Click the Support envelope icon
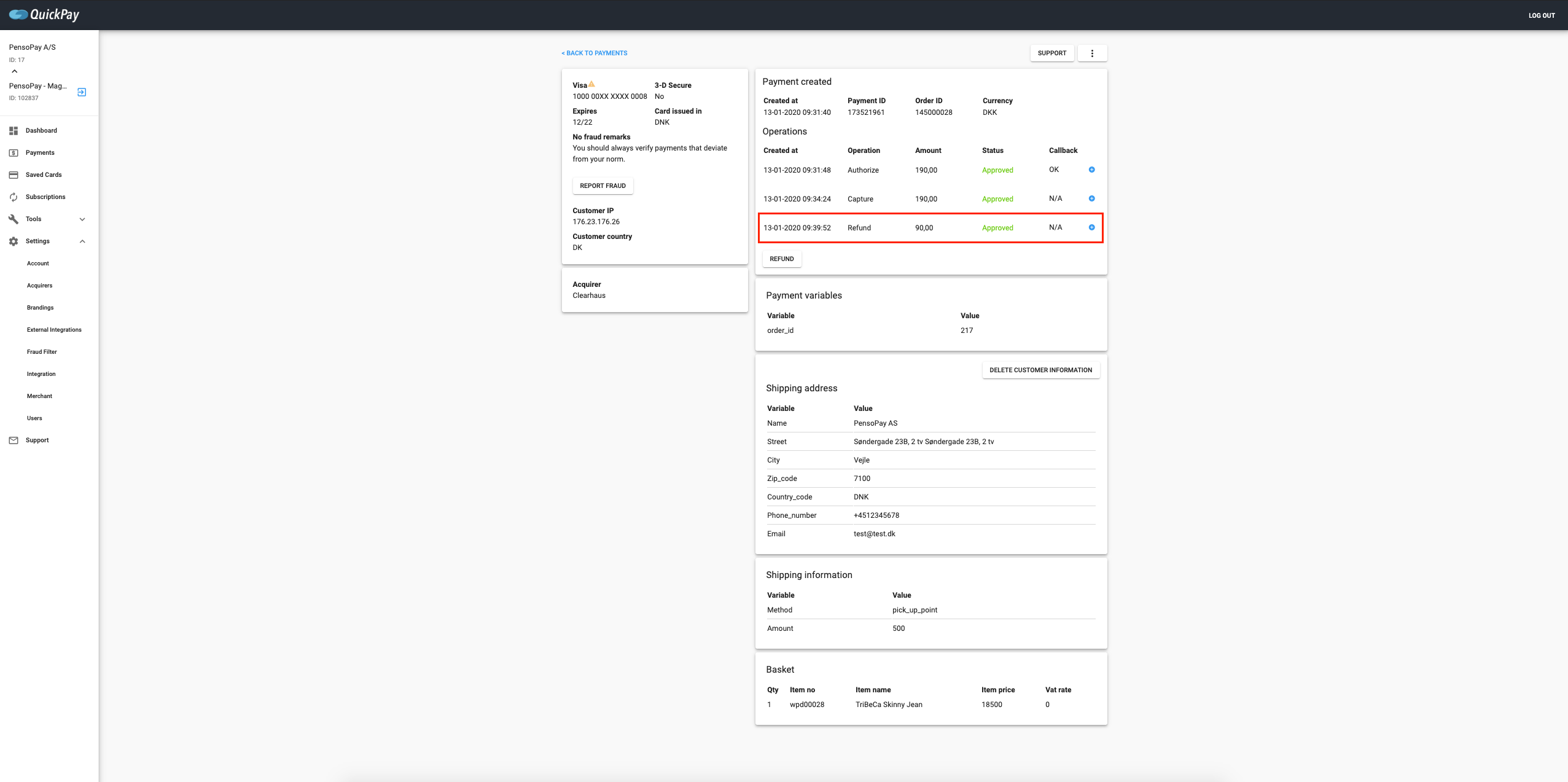 (14, 440)
